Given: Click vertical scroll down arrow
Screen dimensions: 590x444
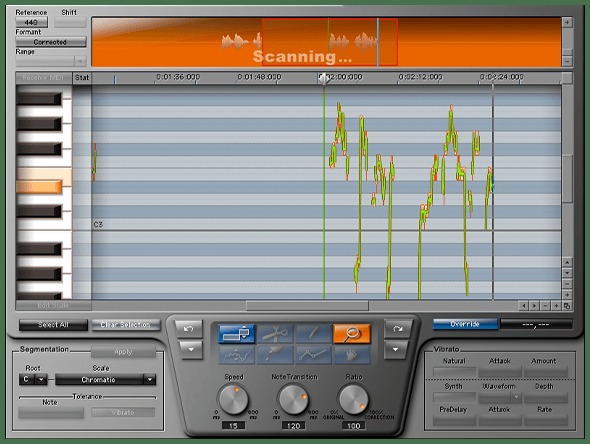Looking at the screenshot, I should 567,273.
